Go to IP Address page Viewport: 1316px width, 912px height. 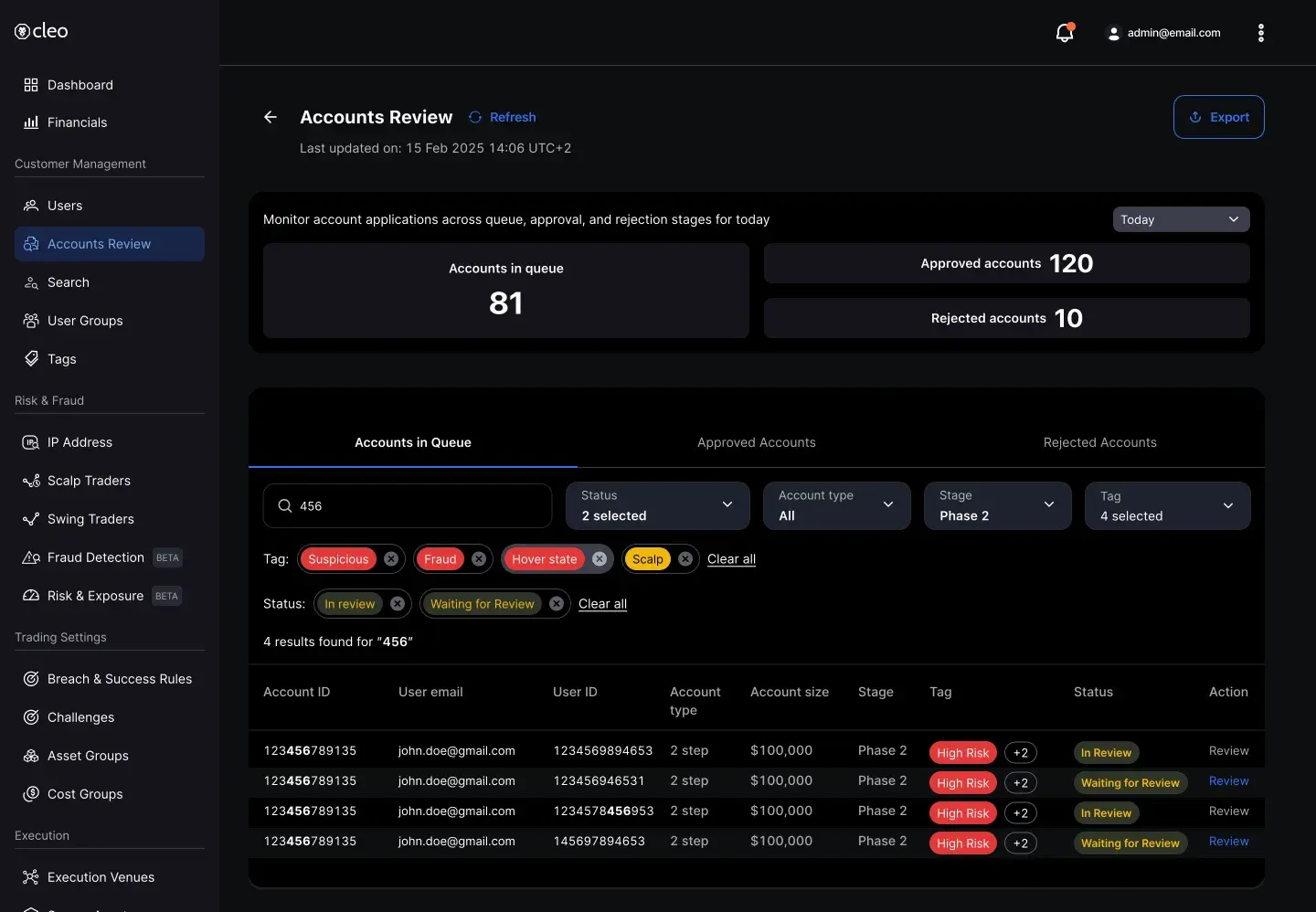click(x=110, y=442)
